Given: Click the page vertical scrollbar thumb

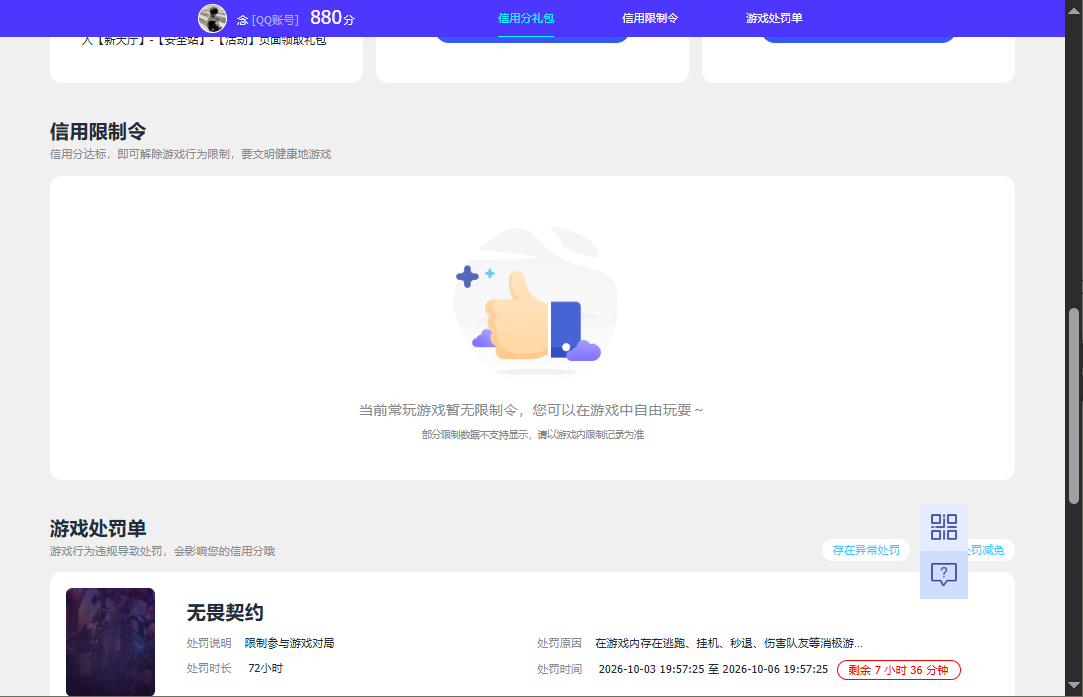Looking at the screenshot, I should click(x=1073, y=405).
